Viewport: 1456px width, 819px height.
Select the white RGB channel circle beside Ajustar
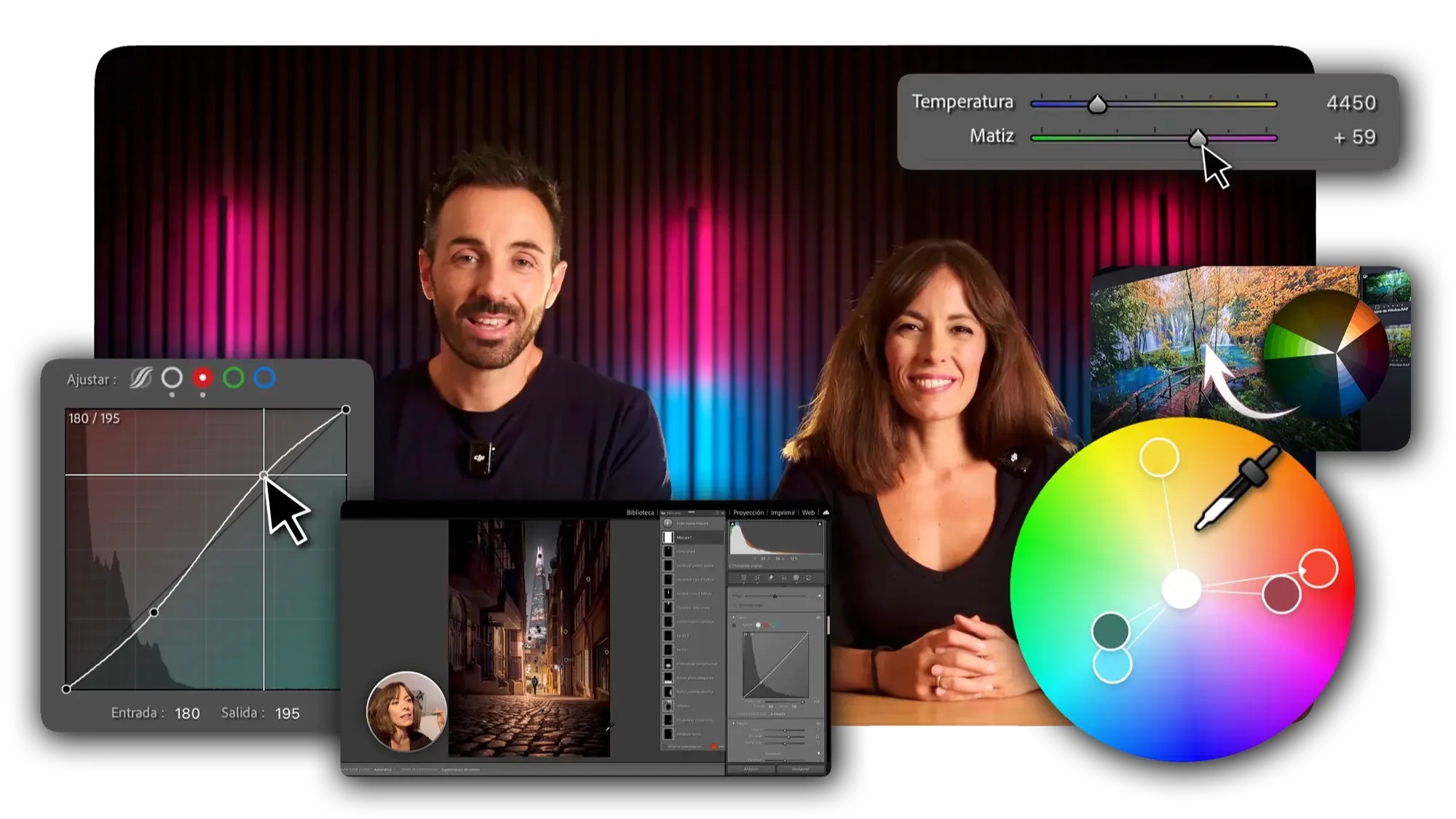172,377
